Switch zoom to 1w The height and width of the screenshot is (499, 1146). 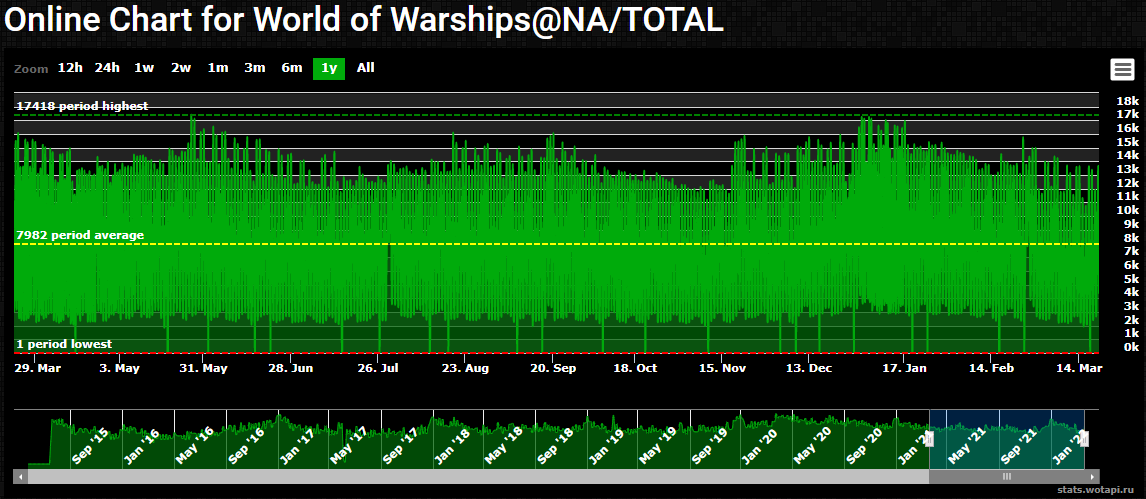tap(144, 68)
